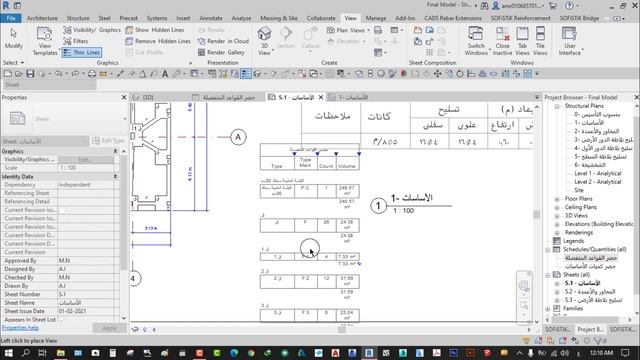Click the Print icon in quick access toolbar
Image resolution: width=640 pixels, height=360 pixels.
[92, 74]
